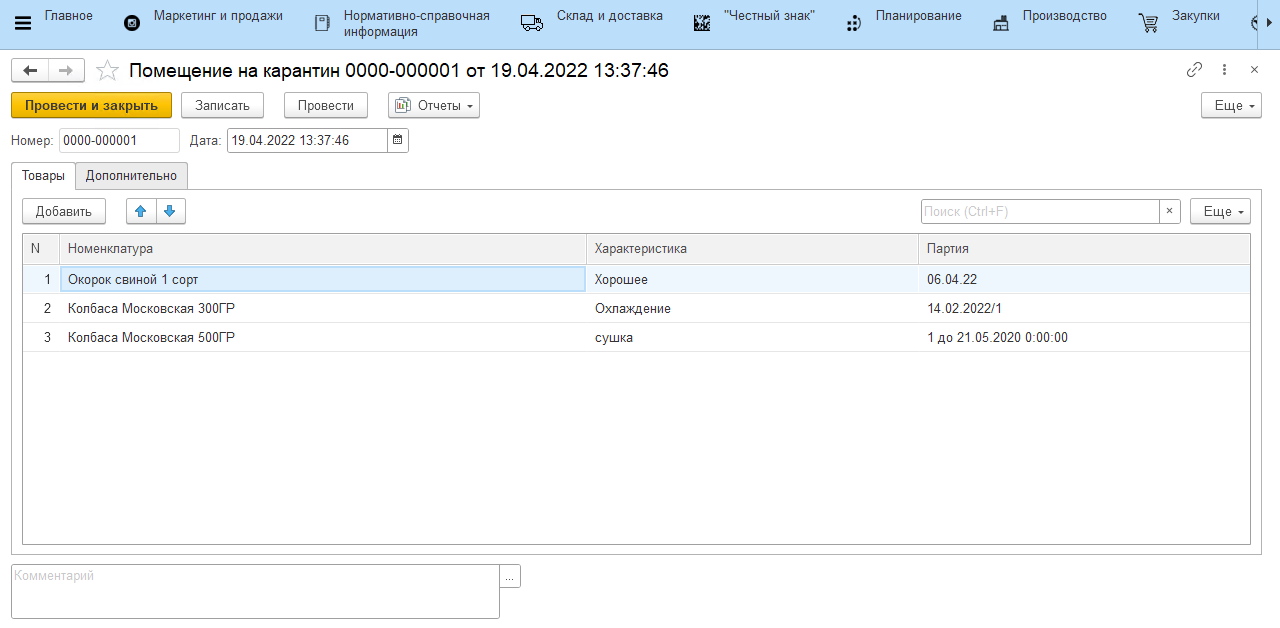Screen dimensions: 1280x628
Task: Open the Производство menu section
Action: (1064, 17)
